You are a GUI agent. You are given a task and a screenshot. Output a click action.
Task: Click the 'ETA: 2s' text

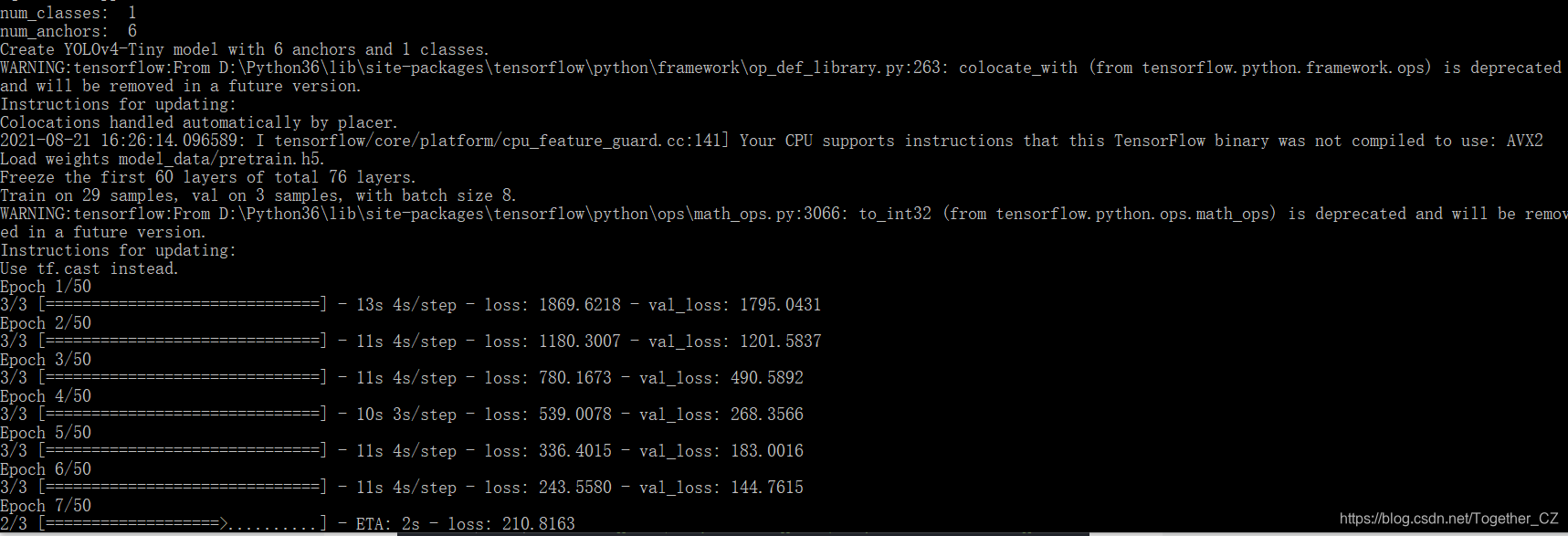pos(388,524)
